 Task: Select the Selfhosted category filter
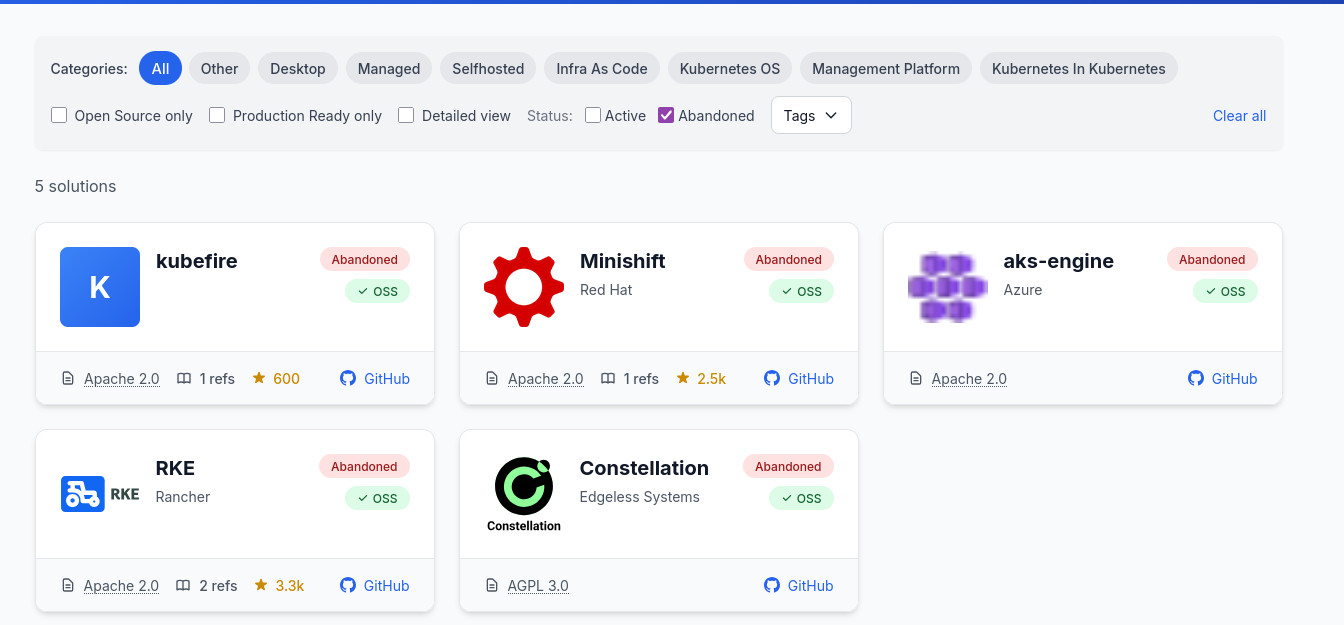[x=488, y=69]
